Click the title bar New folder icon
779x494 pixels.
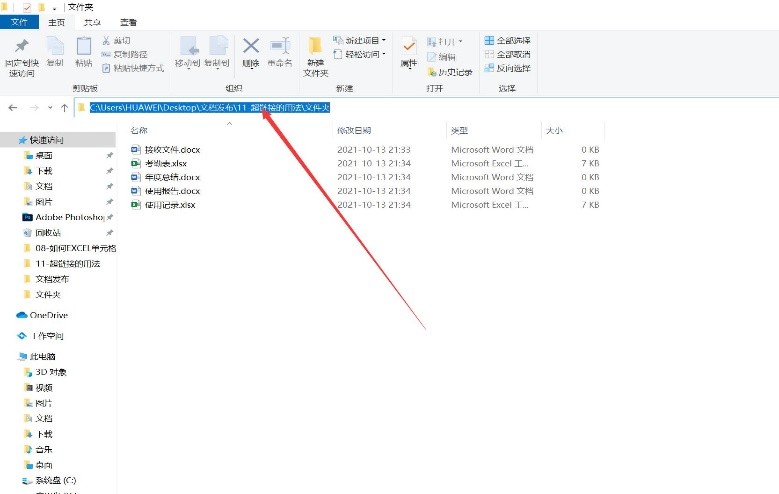[x=42, y=7]
